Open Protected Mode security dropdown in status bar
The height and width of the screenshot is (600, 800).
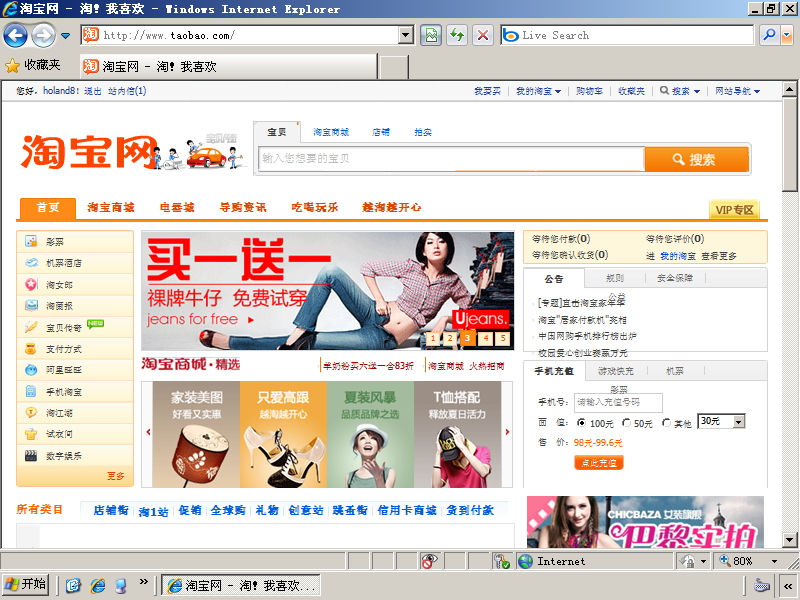coord(703,561)
